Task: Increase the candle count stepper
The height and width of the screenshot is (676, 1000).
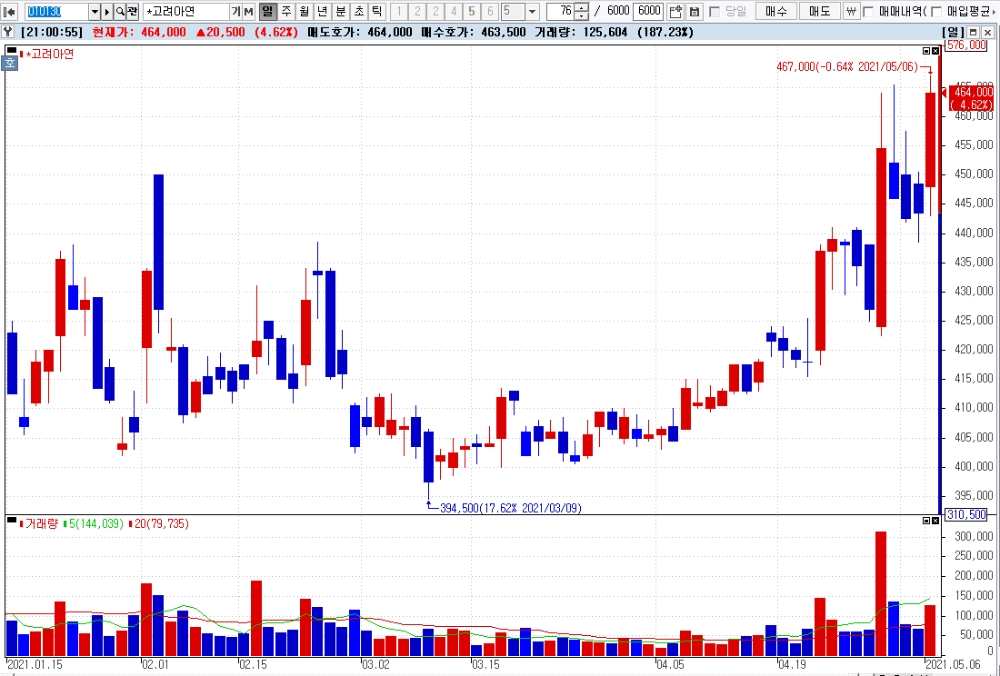Action: click(x=581, y=8)
